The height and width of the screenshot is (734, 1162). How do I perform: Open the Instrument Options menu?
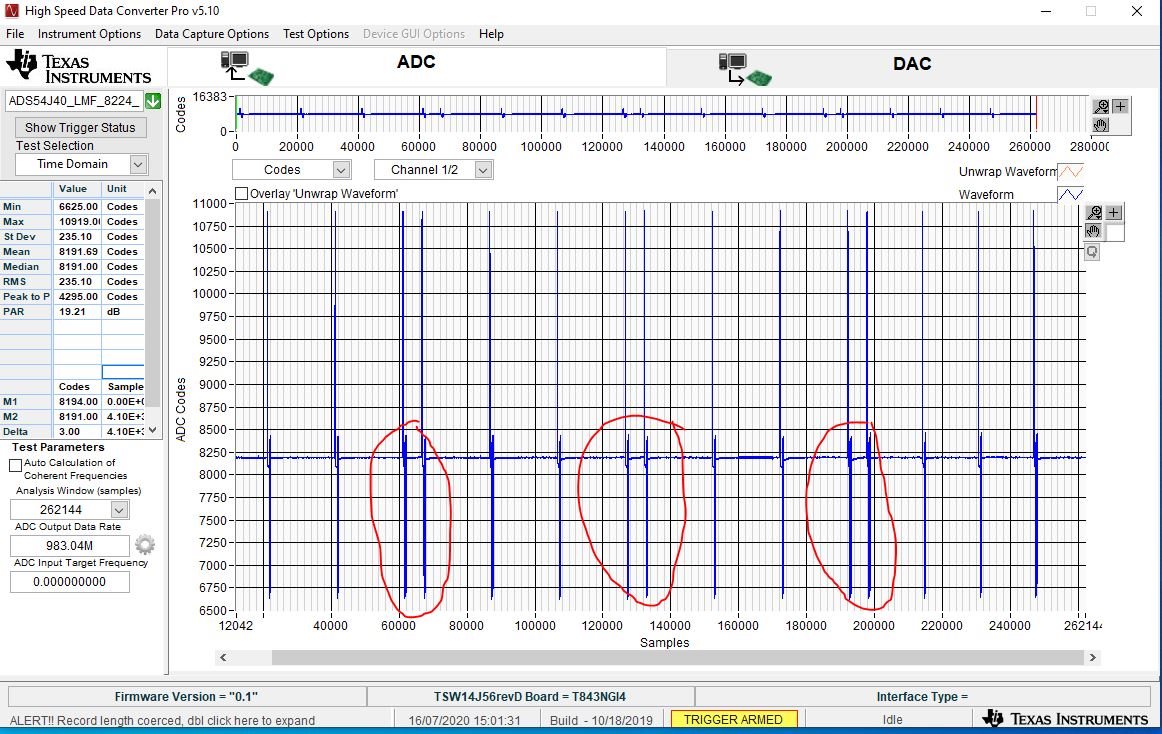89,34
